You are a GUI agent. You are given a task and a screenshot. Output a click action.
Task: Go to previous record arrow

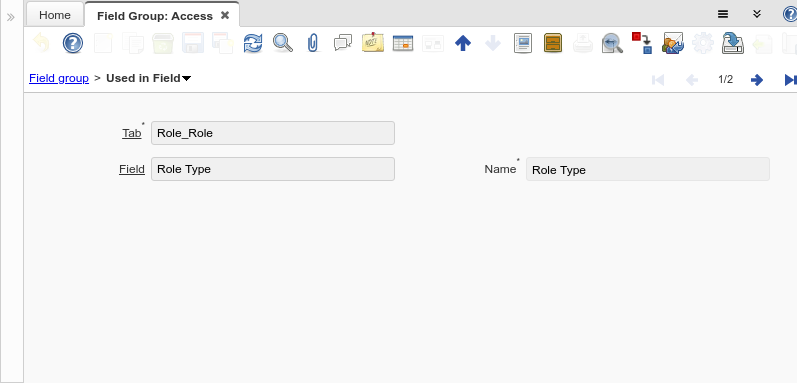tap(692, 80)
